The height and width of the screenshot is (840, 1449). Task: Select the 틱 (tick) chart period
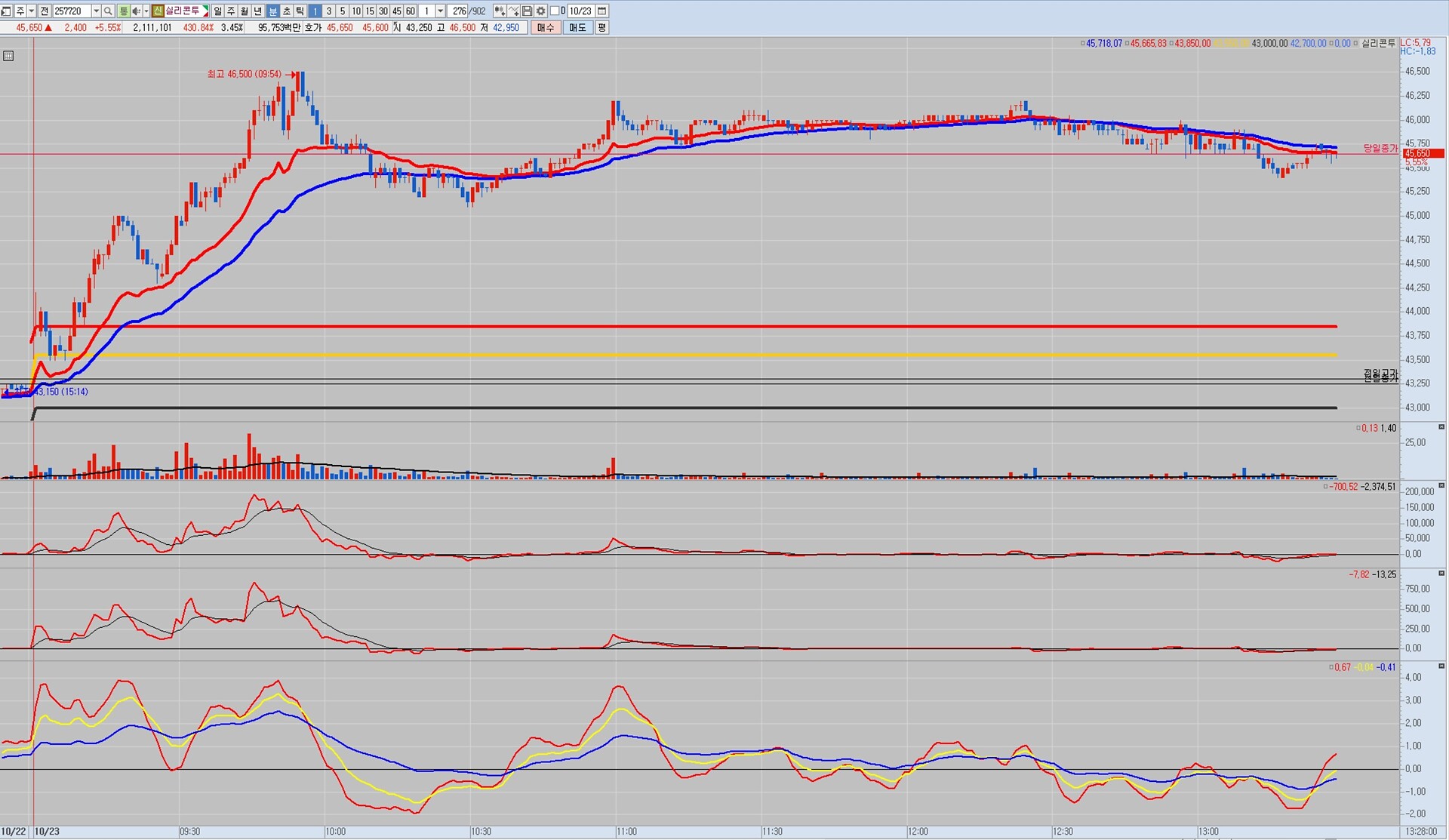pos(300,11)
